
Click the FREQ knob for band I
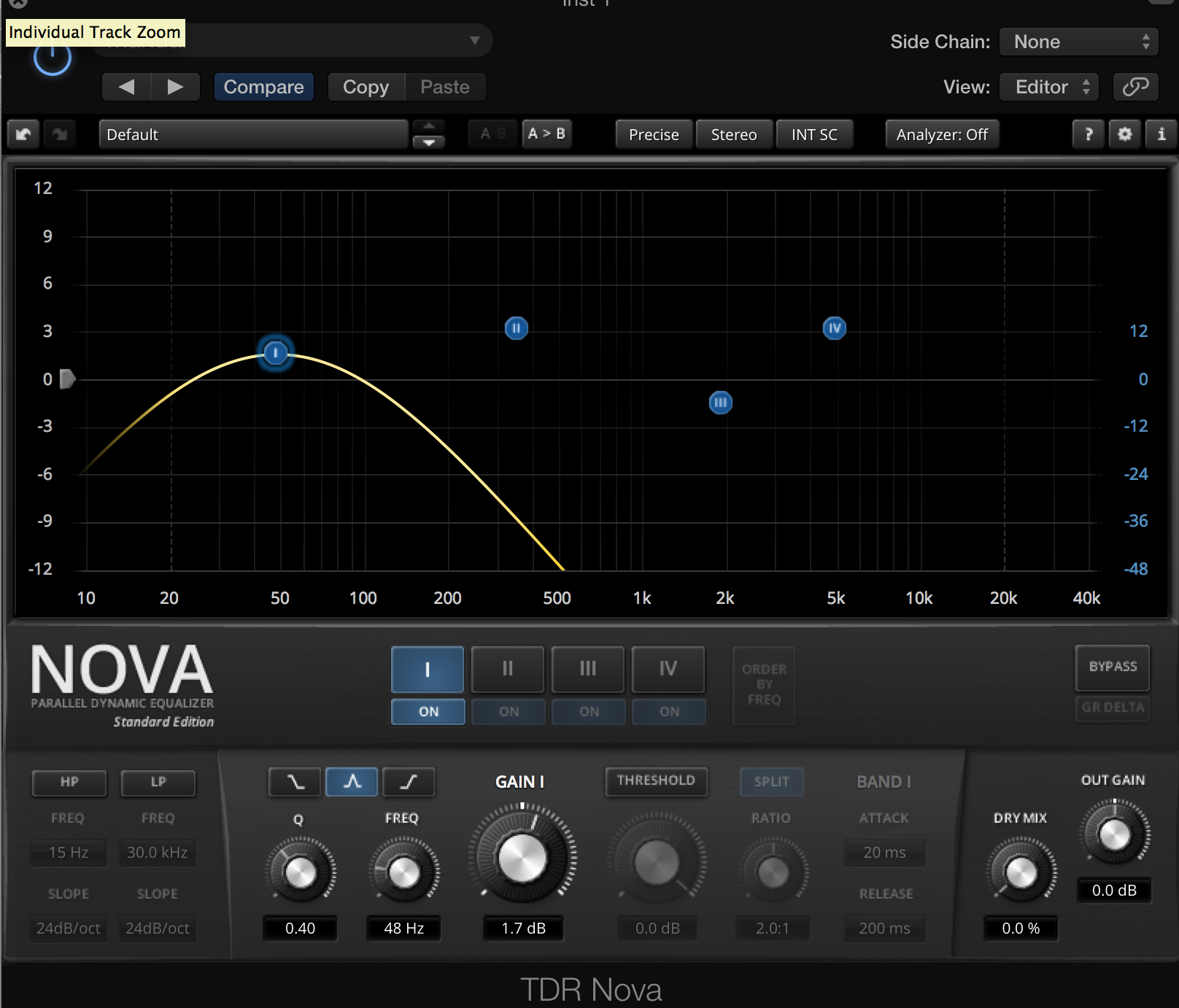click(x=404, y=872)
